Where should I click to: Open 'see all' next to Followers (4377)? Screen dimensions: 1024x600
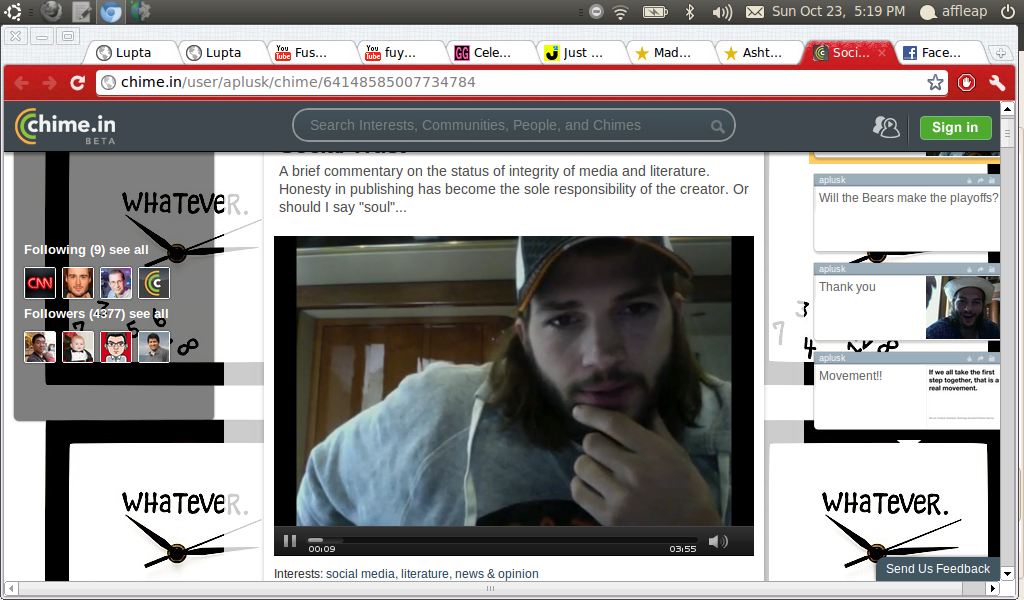pos(148,314)
